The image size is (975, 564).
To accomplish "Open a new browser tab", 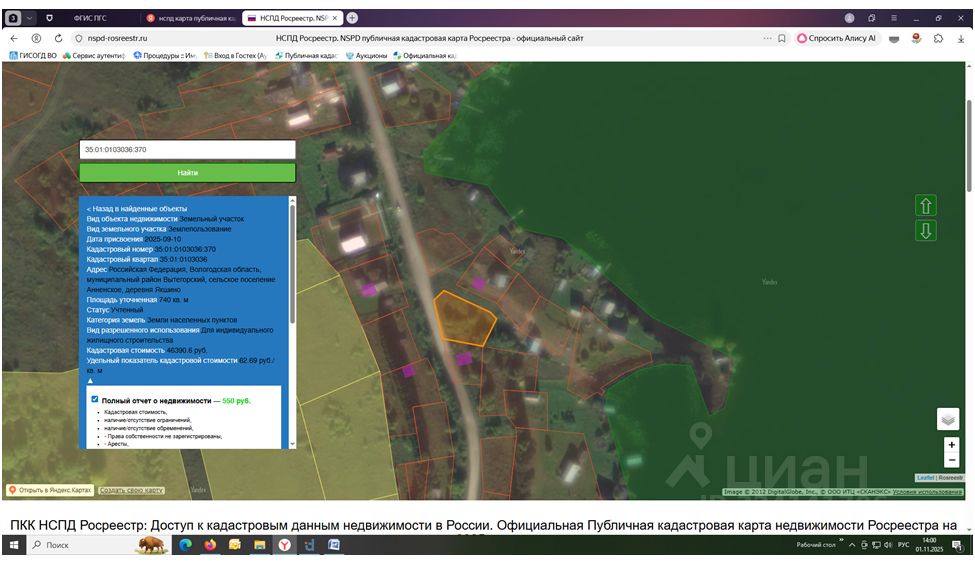I will 352,18.
